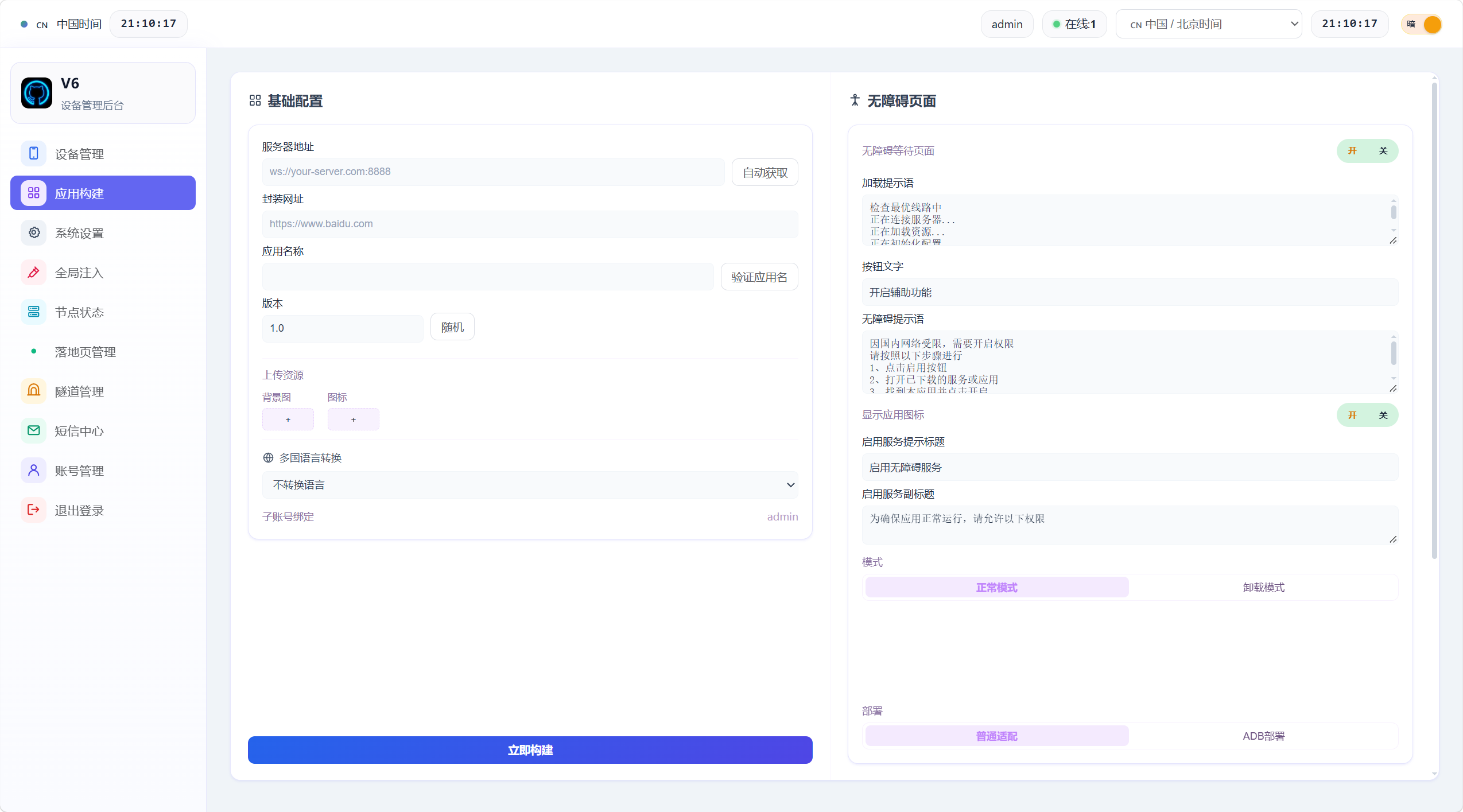Open 设备管理 in the sidebar
Image resolution: width=1463 pixels, height=812 pixels.
pos(103,154)
